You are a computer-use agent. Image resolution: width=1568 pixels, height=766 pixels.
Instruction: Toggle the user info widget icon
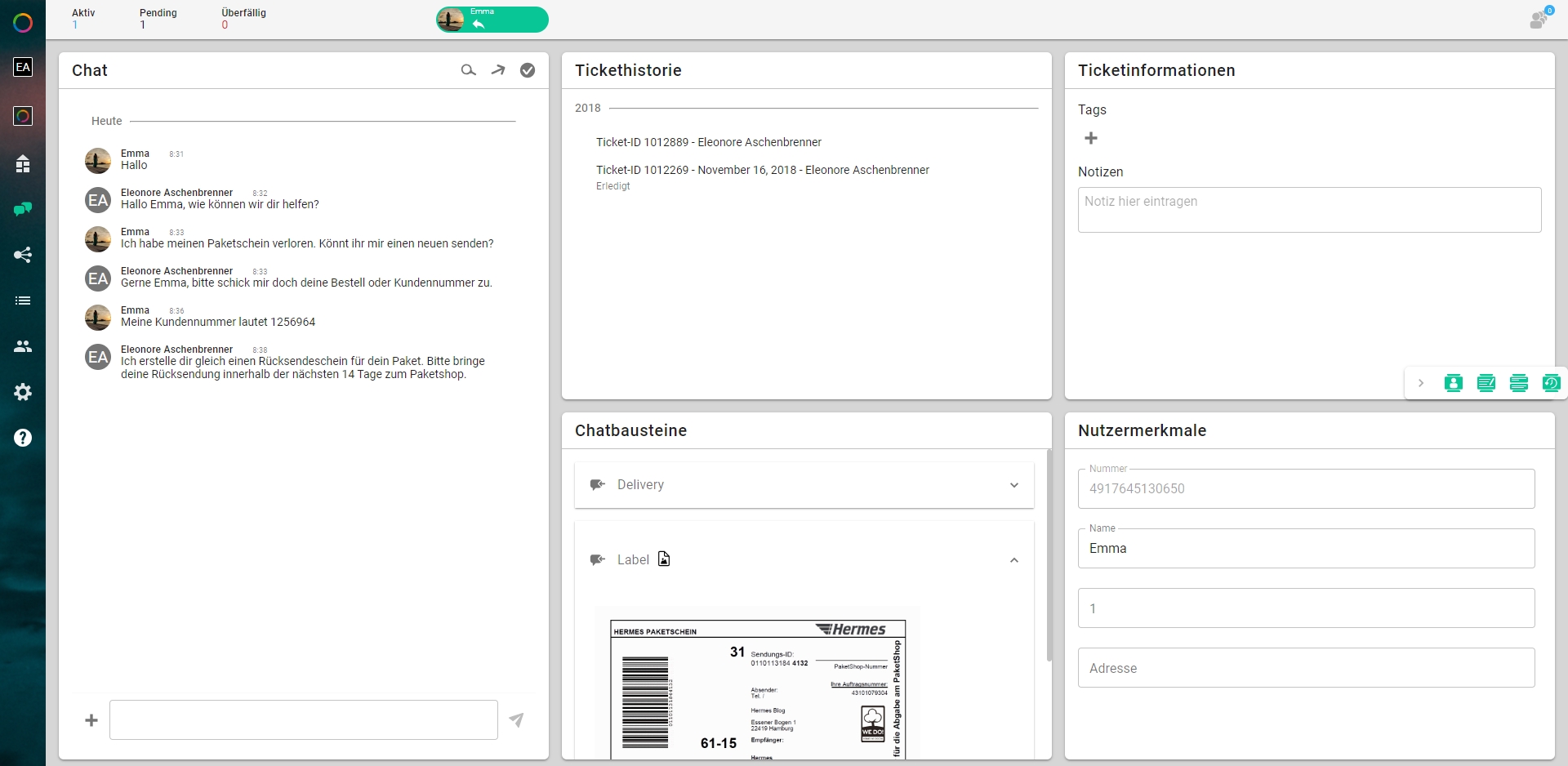[1454, 383]
